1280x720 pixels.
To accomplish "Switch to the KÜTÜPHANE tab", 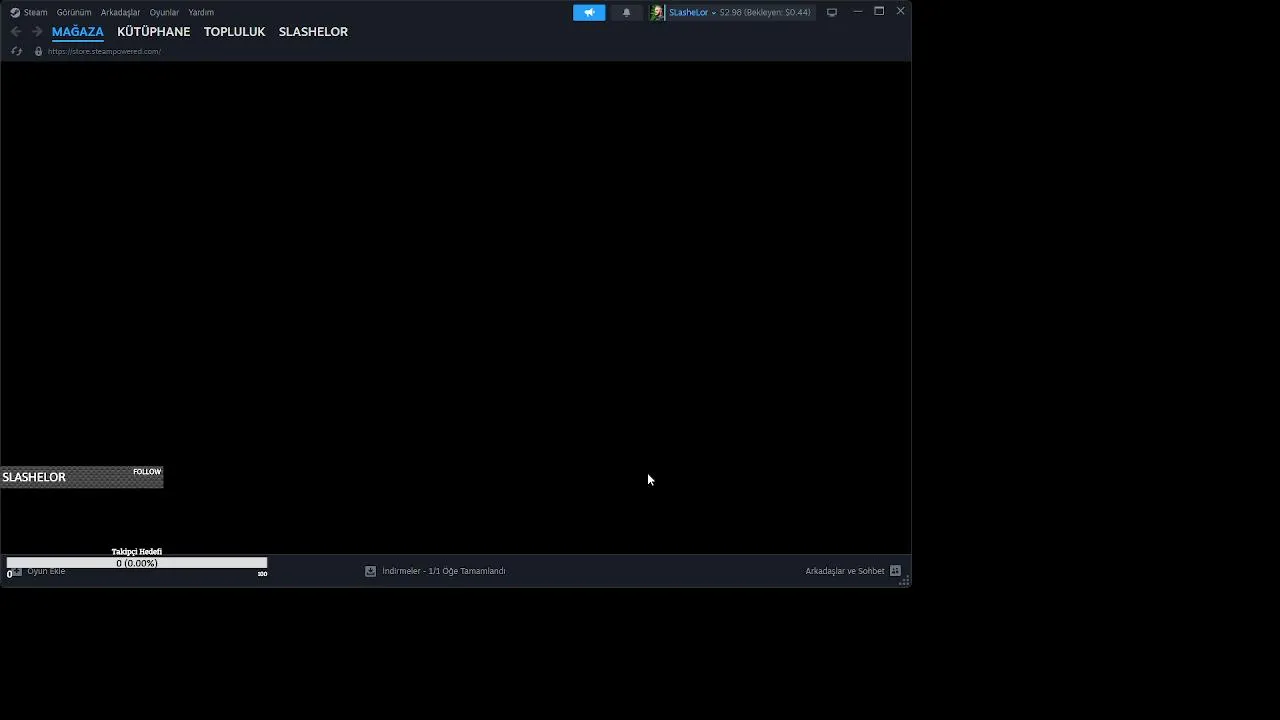I will pos(153,31).
